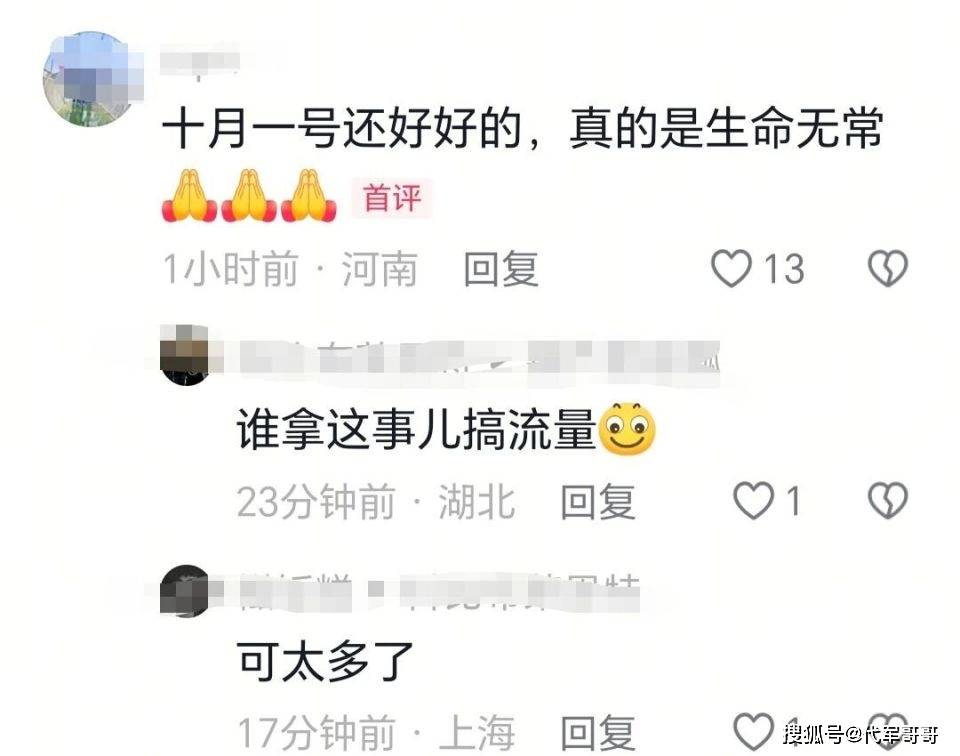Image resolution: width=960 pixels, height=756 pixels.
Task: Tap the 搜狐号@代军哥哥 watermark
Action: coord(861,733)
